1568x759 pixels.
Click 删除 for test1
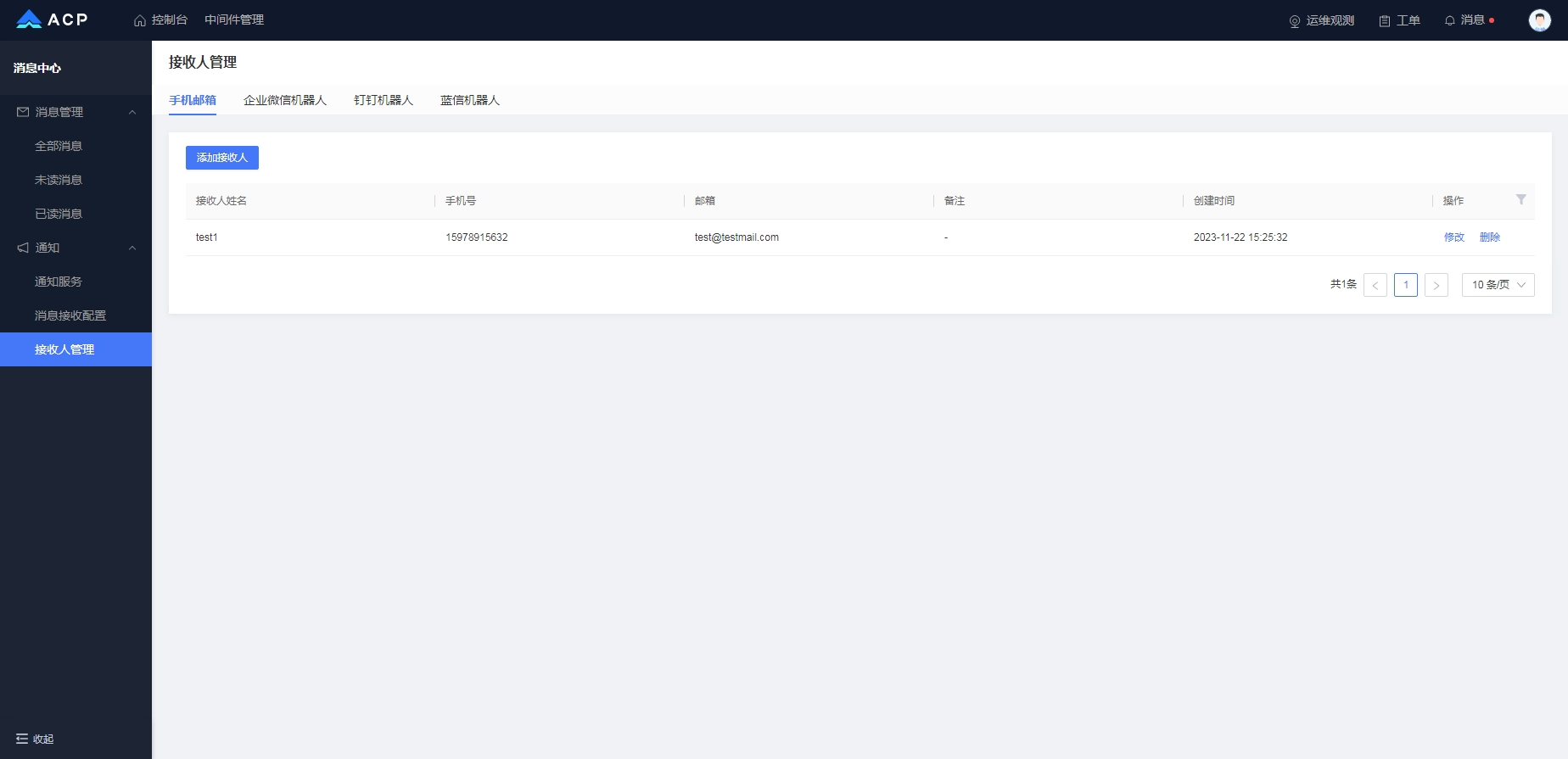click(1490, 237)
